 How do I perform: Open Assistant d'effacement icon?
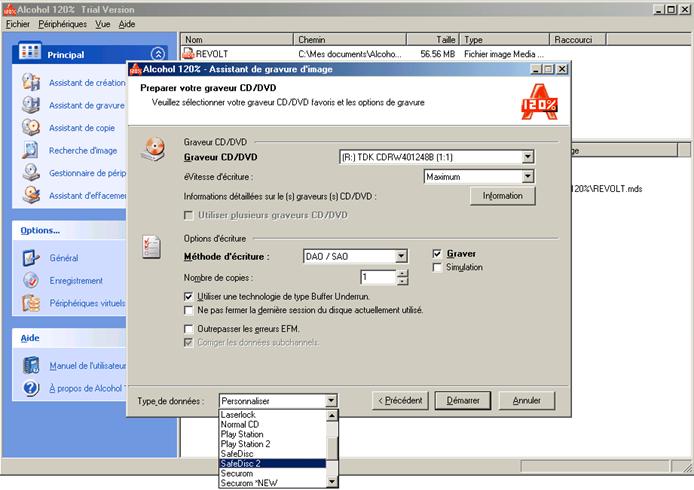click(31, 195)
